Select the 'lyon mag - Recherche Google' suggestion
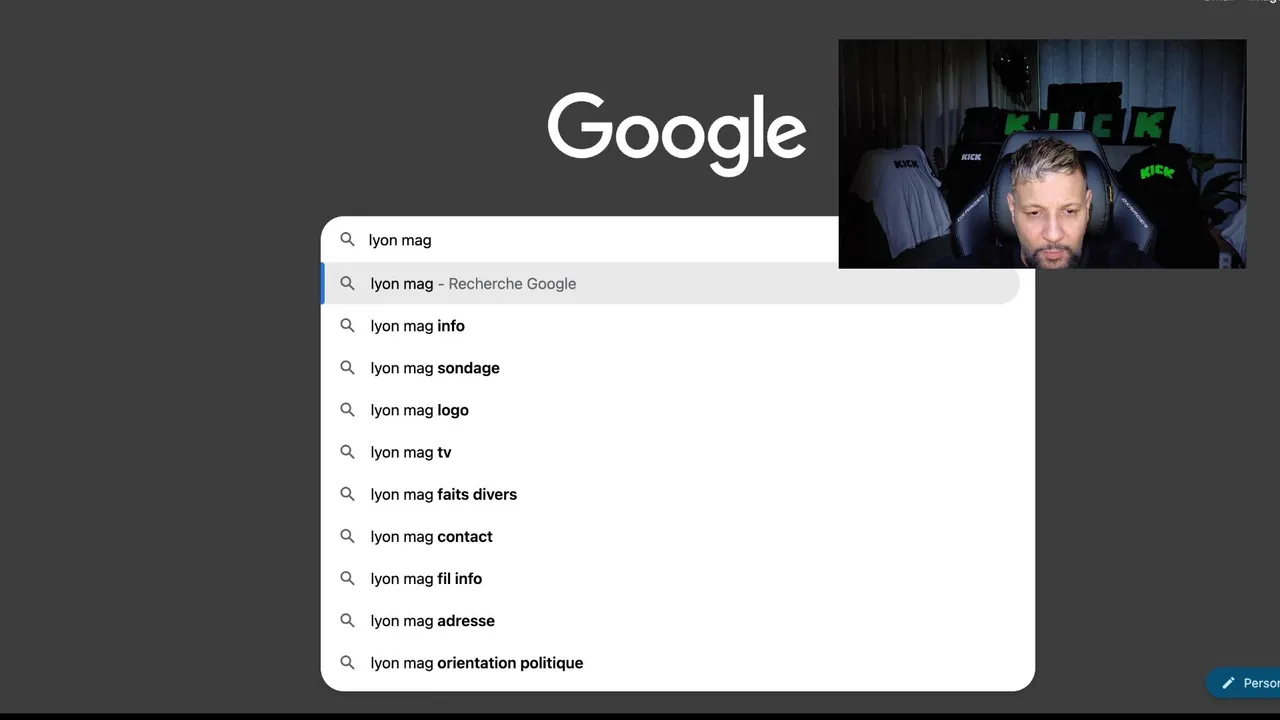The image size is (1280, 720). [x=670, y=284]
